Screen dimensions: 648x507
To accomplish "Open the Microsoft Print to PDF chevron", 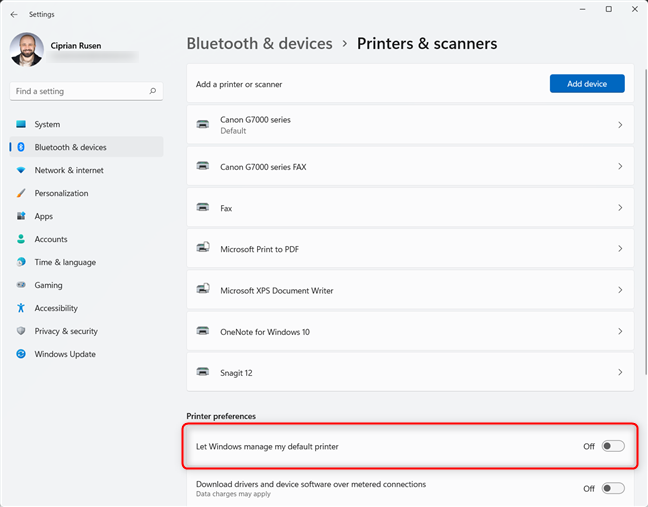I will coord(620,248).
